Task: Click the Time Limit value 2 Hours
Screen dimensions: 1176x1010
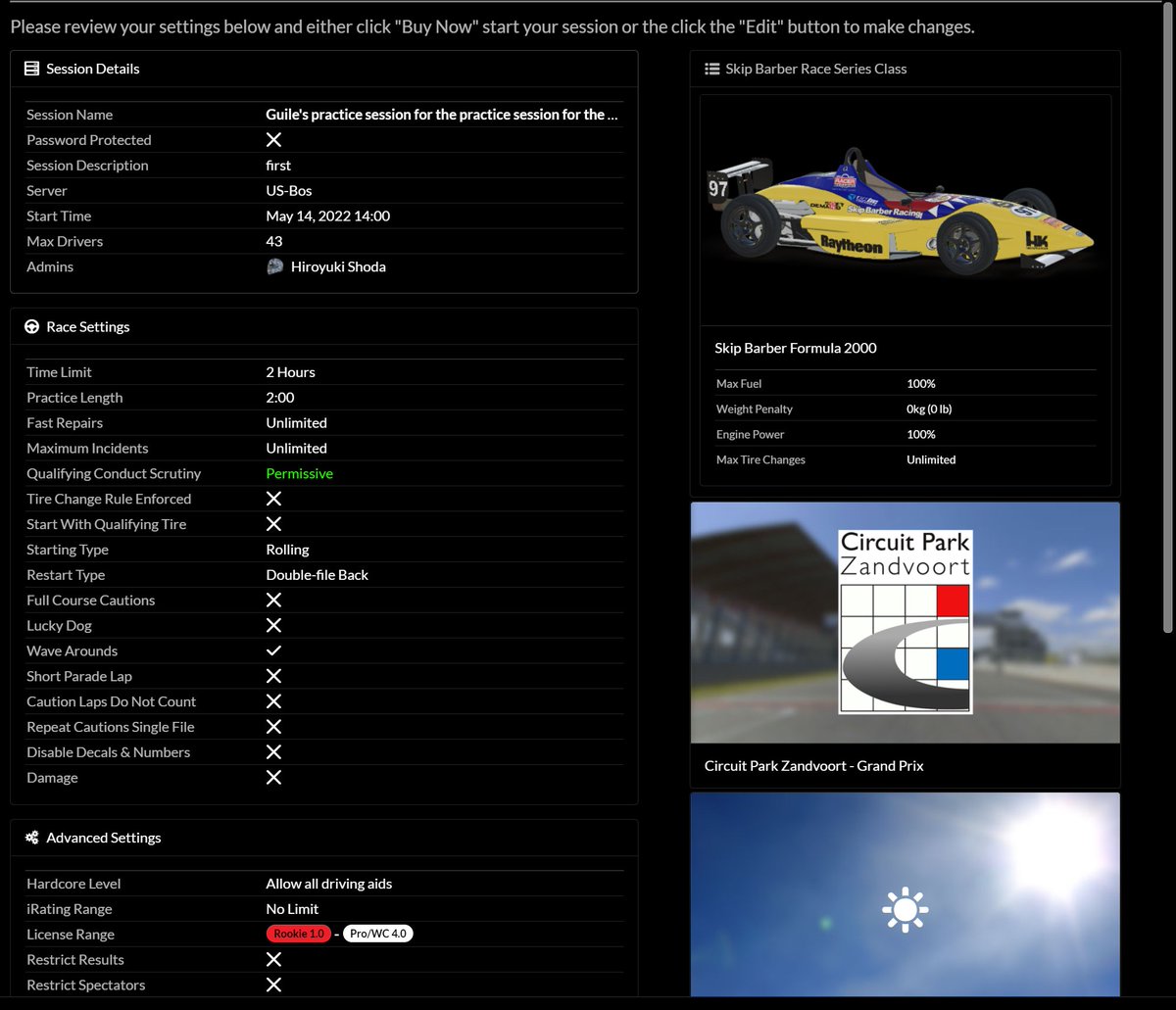Action: tap(291, 372)
